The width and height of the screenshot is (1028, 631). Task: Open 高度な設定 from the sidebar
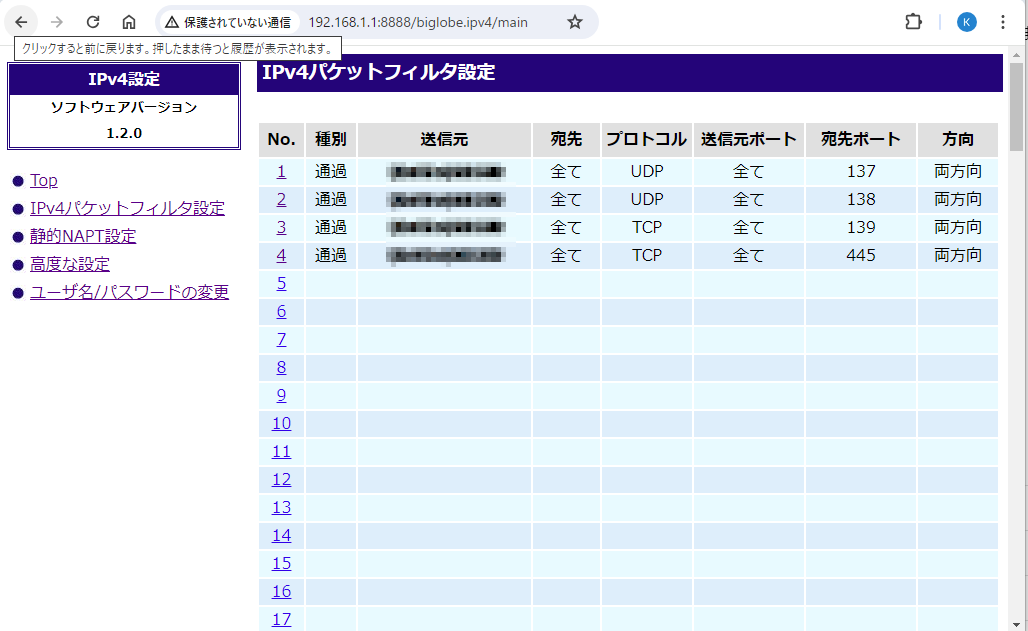pos(70,264)
